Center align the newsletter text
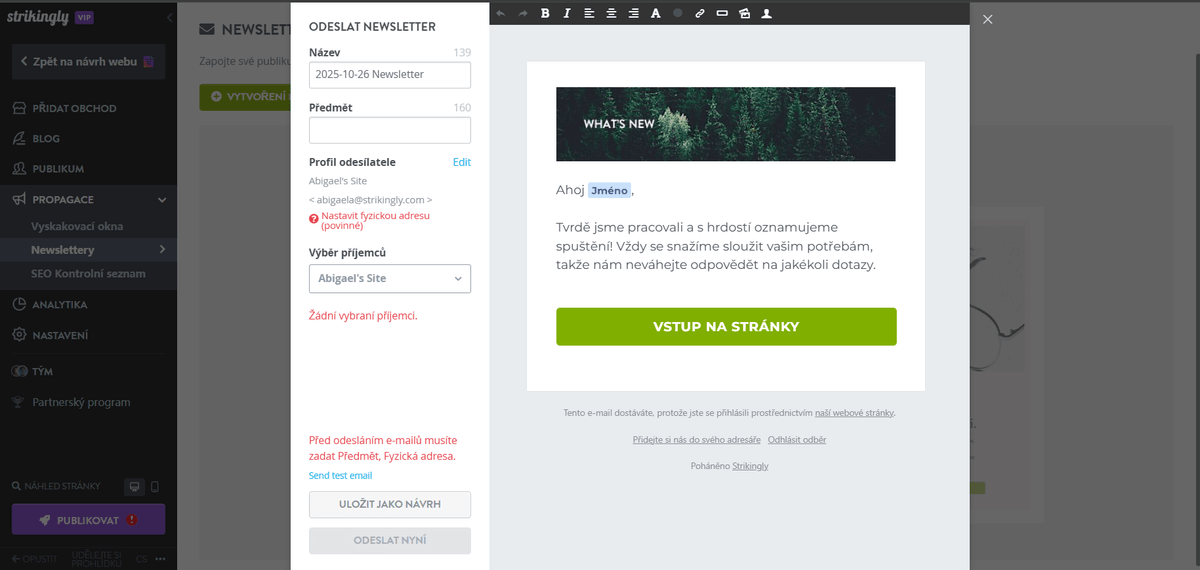1200x570 pixels. (611, 13)
